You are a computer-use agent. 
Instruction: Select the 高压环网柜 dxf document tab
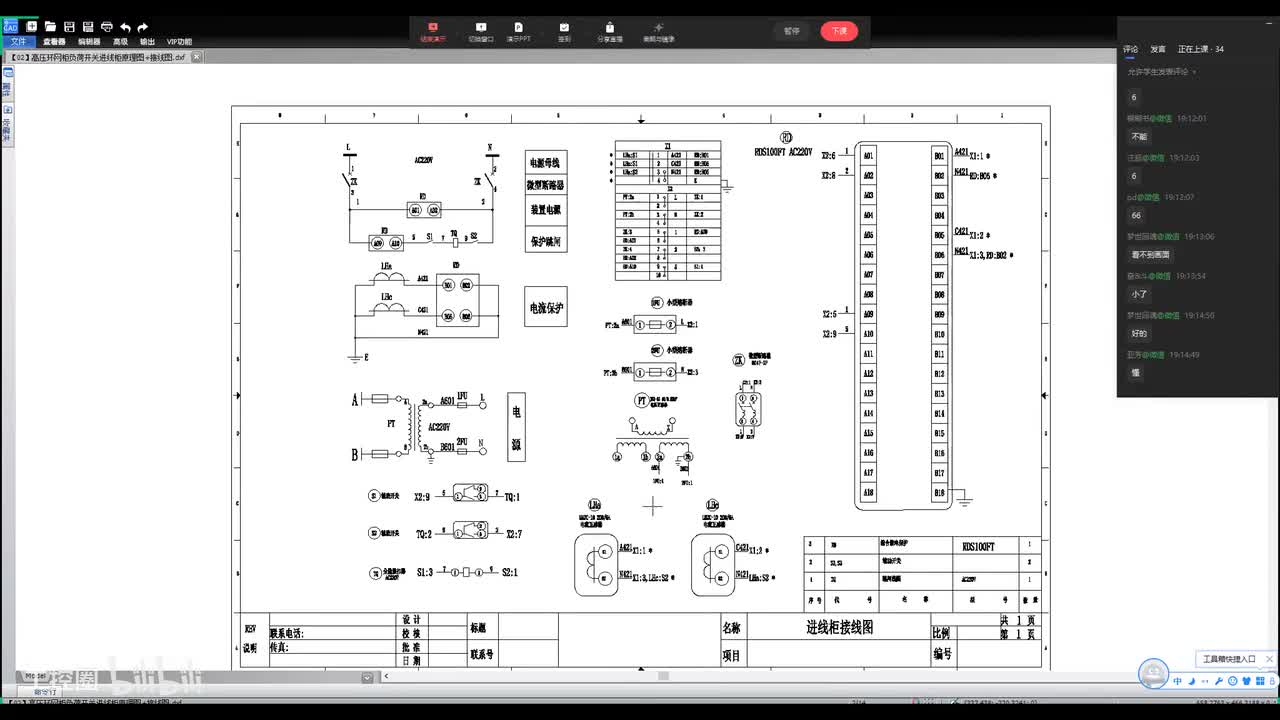[x=99, y=57]
